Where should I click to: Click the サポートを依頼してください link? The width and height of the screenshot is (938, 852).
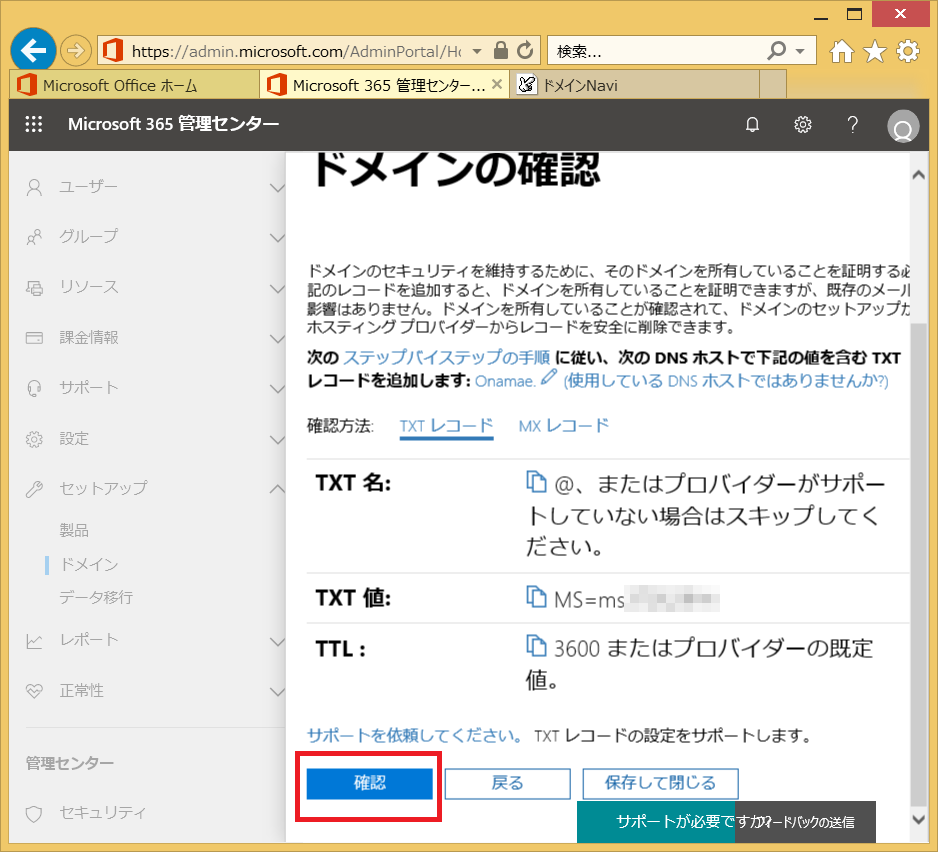tap(415, 735)
